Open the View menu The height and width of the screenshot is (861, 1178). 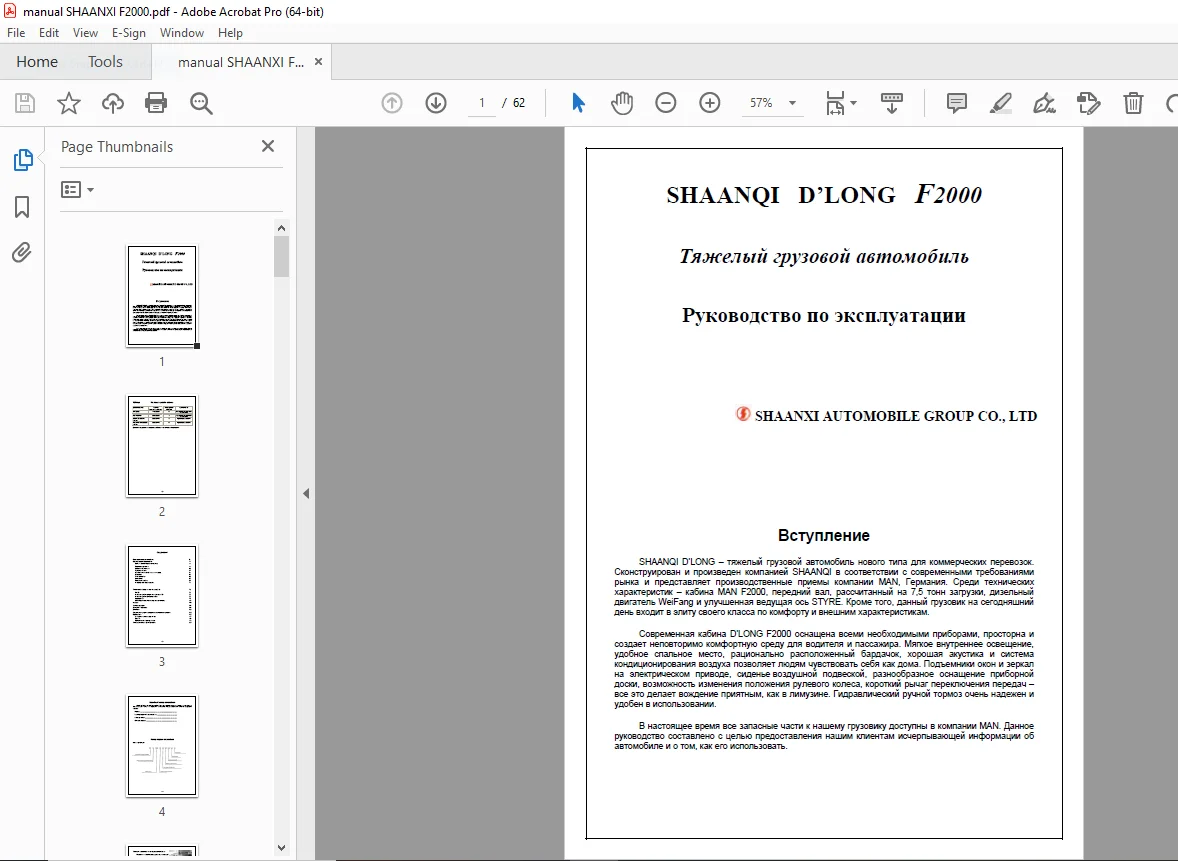pos(85,33)
